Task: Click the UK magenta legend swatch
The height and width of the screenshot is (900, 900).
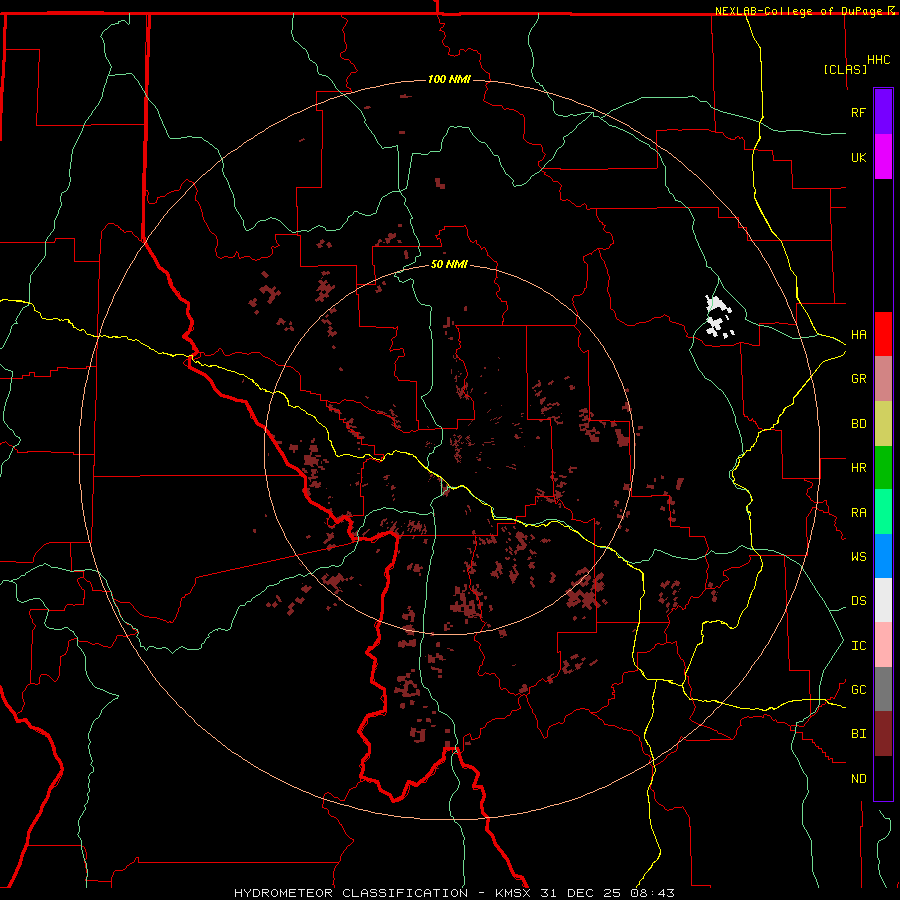Action: pyautogui.click(x=883, y=157)
